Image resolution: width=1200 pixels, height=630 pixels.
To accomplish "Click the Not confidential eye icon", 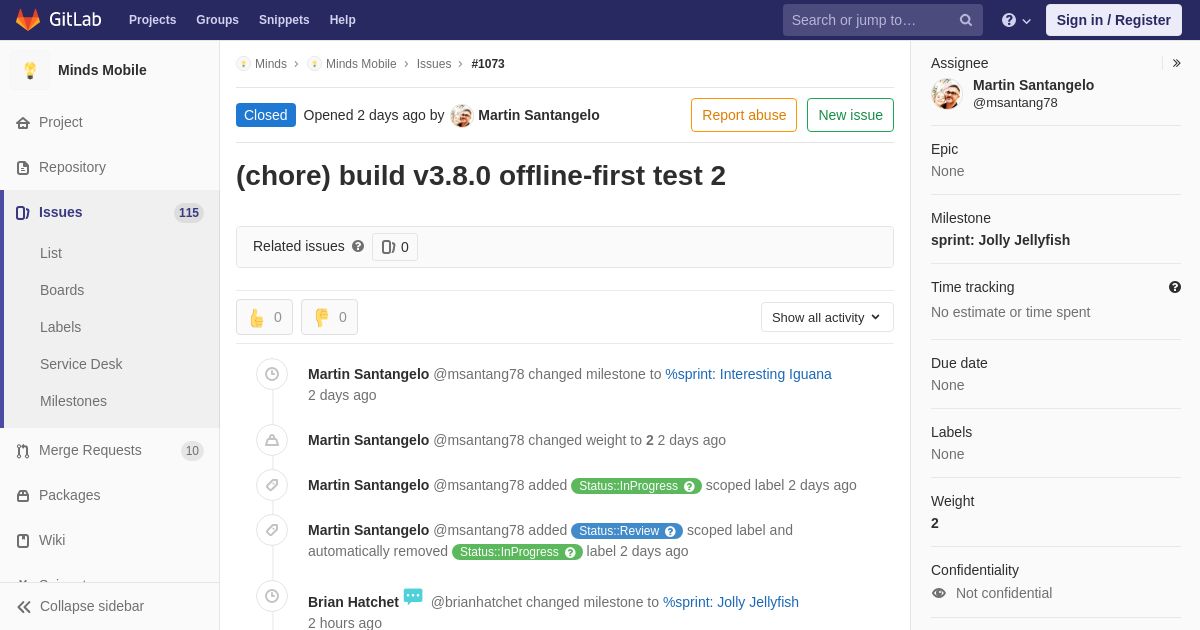I will point(938,593).
